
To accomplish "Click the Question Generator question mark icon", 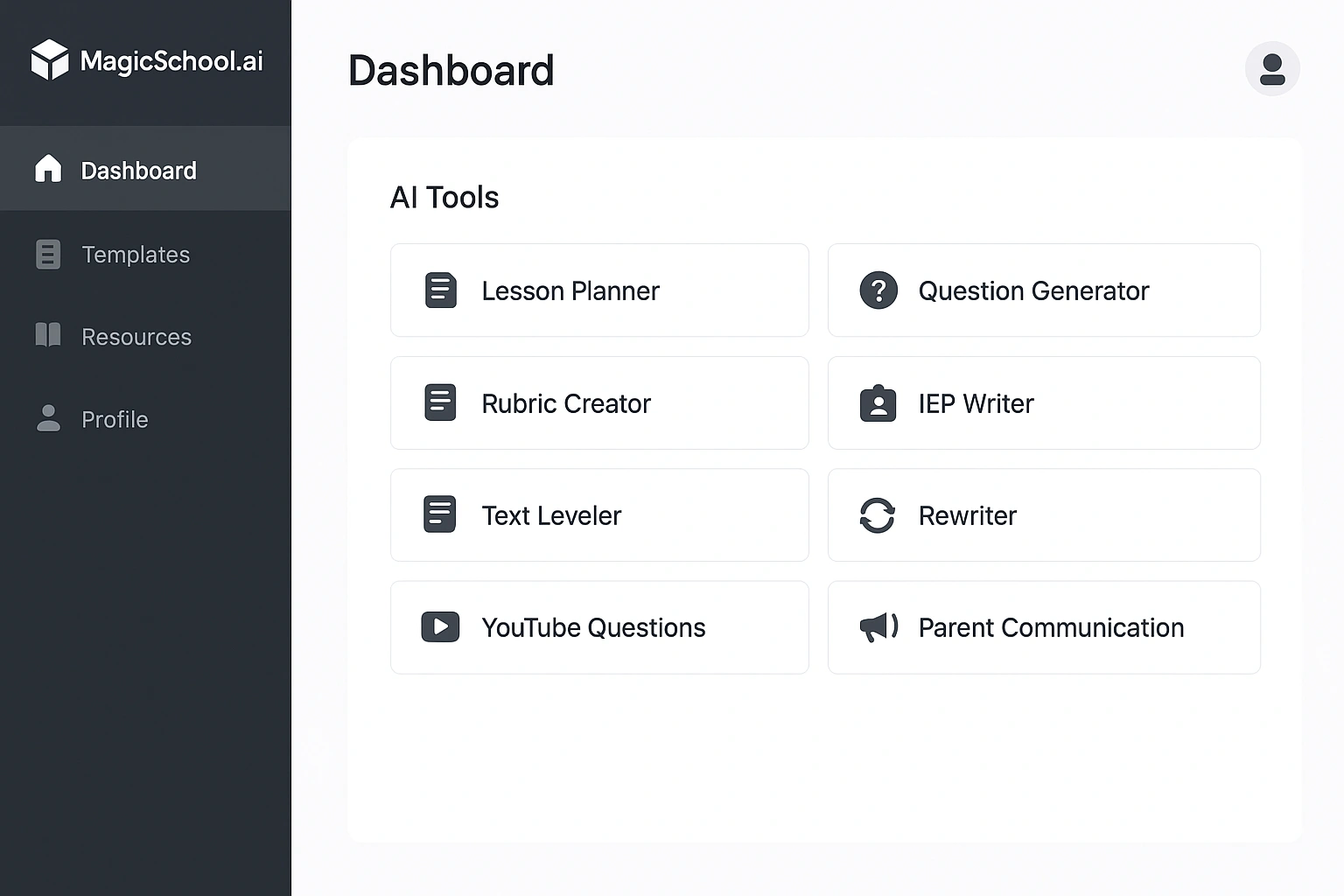I will [878, 290].
